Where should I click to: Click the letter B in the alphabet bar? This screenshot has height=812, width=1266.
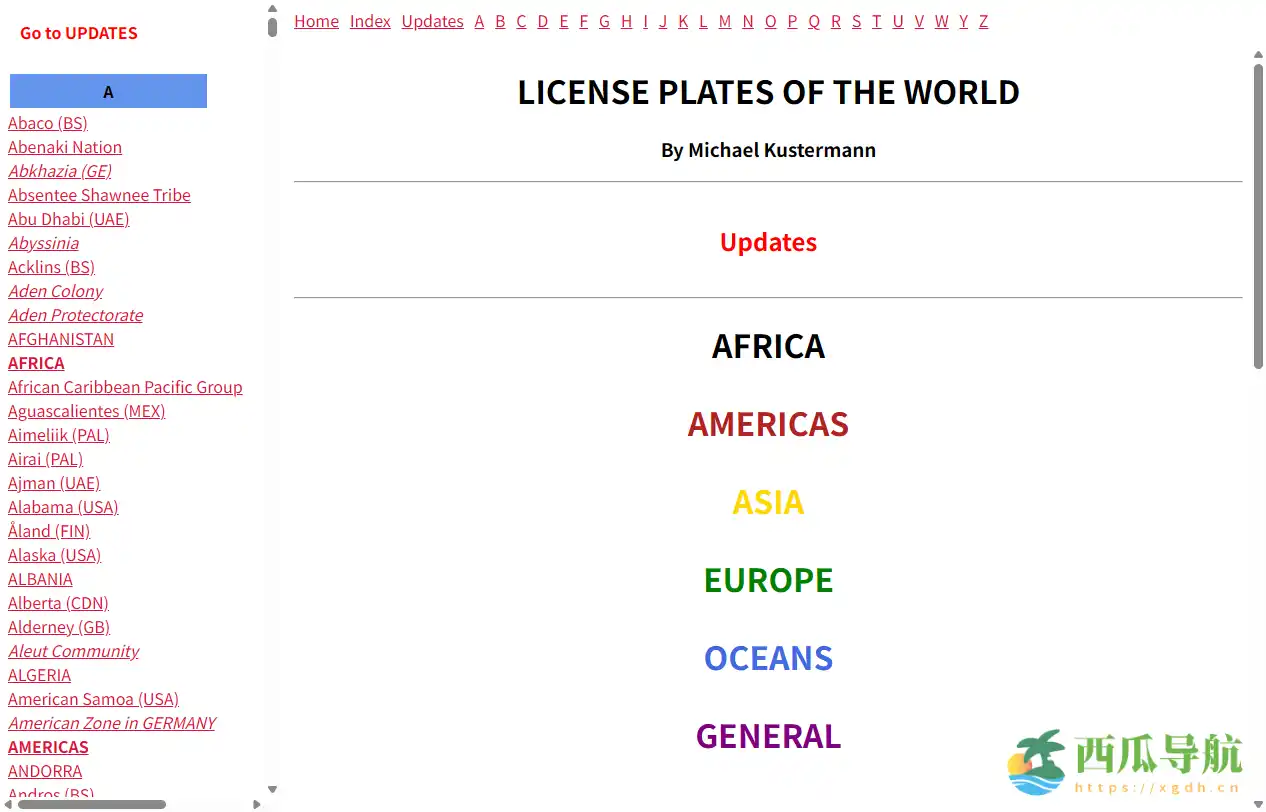pos(500,21)
